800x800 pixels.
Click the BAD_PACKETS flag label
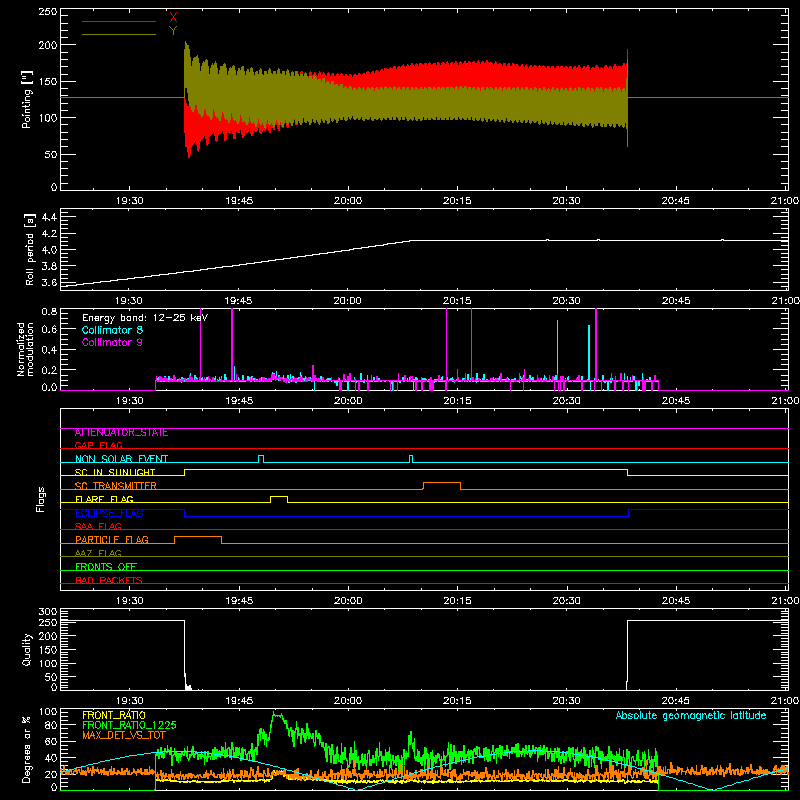coord(109,580)
